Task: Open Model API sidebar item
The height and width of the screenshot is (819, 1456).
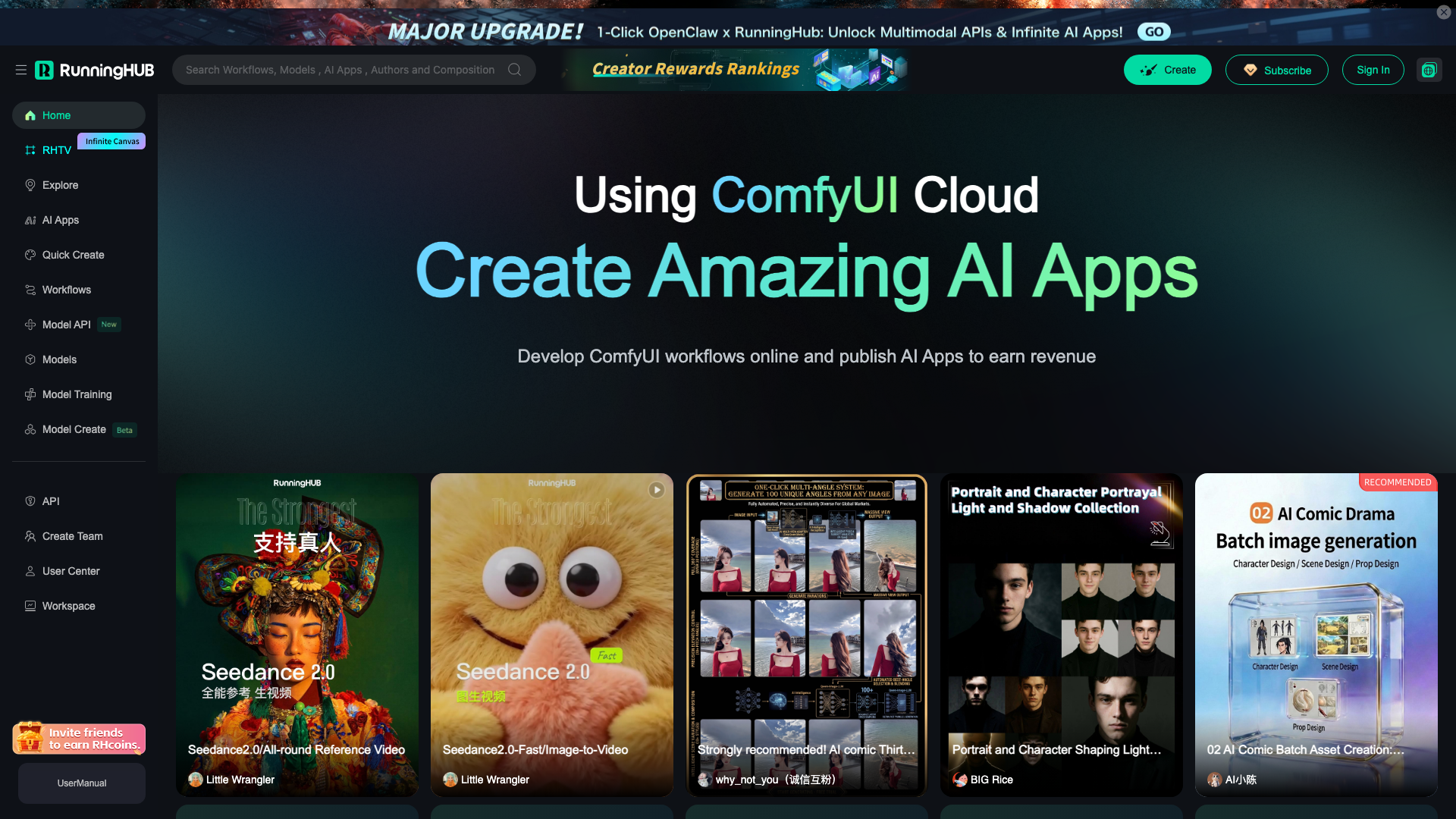Action: (66, 325)
